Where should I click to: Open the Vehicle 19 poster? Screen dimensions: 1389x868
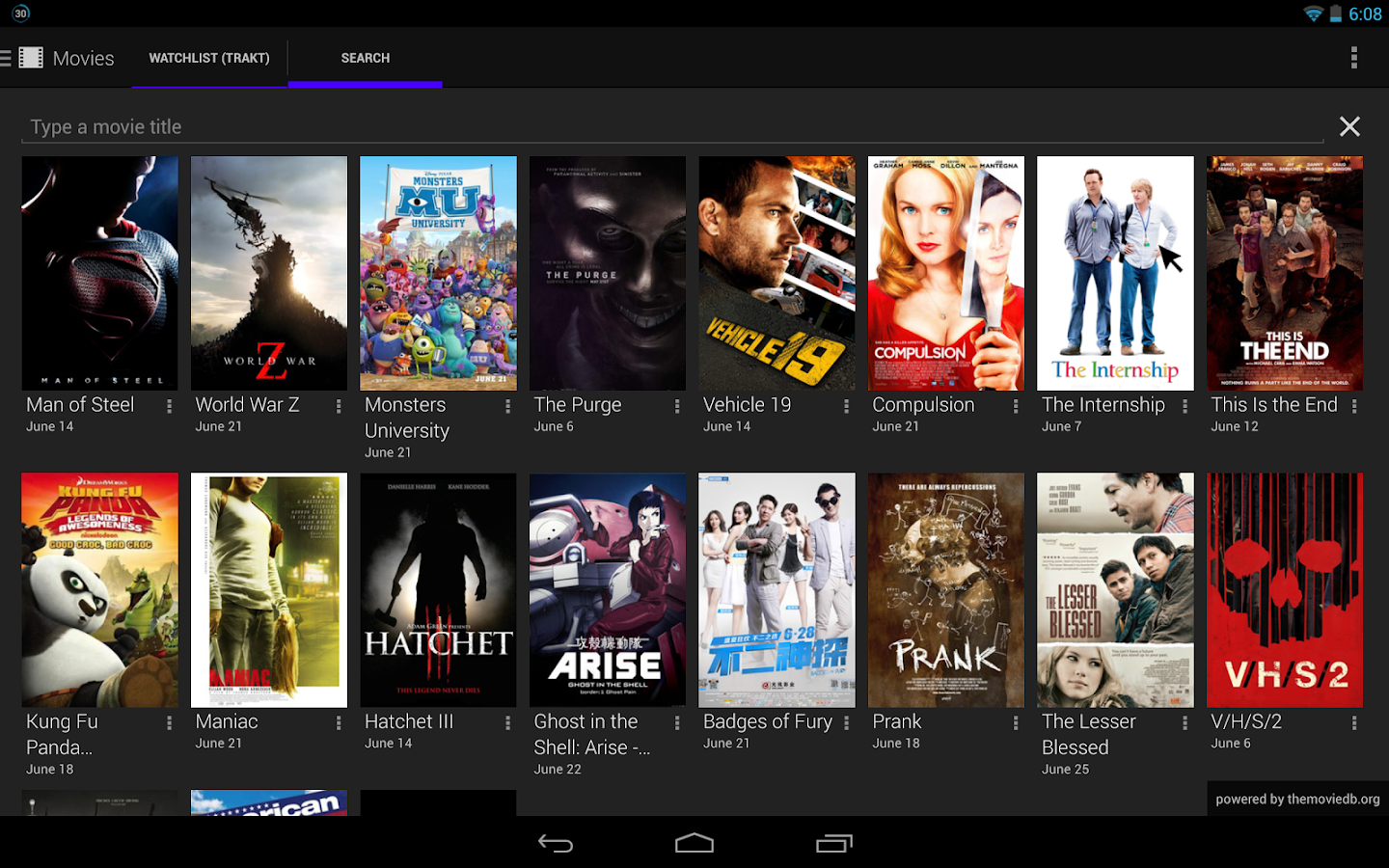coord(776,273)
